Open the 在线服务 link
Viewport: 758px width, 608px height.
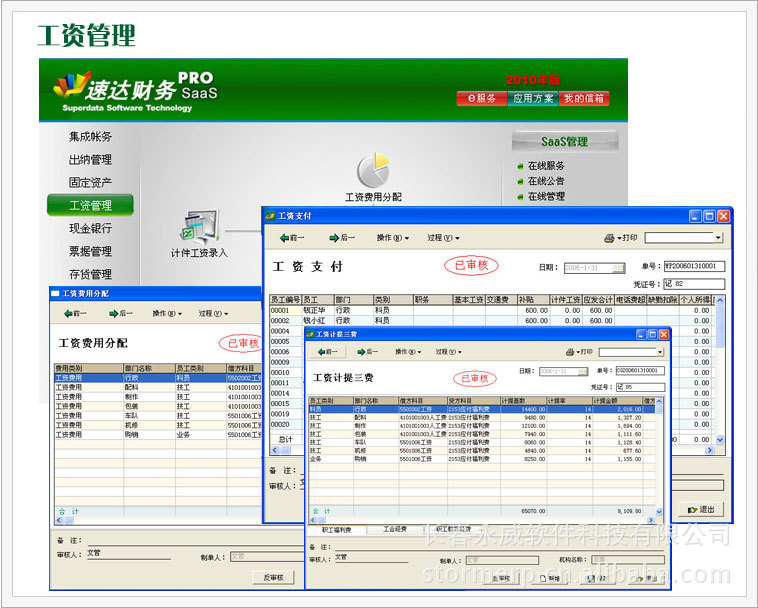[x=546, y=166]
